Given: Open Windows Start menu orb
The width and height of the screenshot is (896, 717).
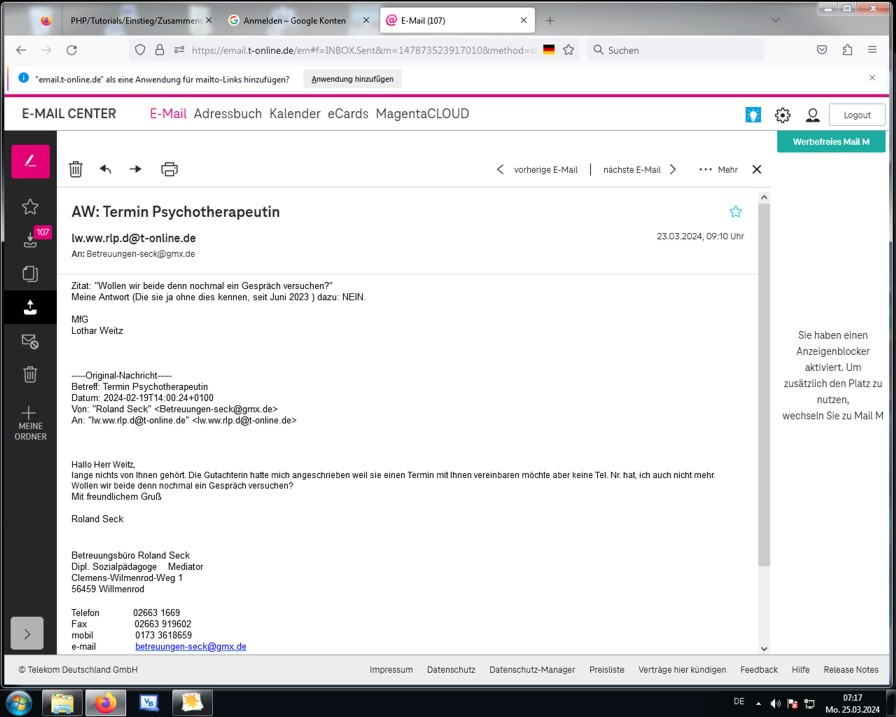Looking at the screenshot, I should tap(18, 702).
